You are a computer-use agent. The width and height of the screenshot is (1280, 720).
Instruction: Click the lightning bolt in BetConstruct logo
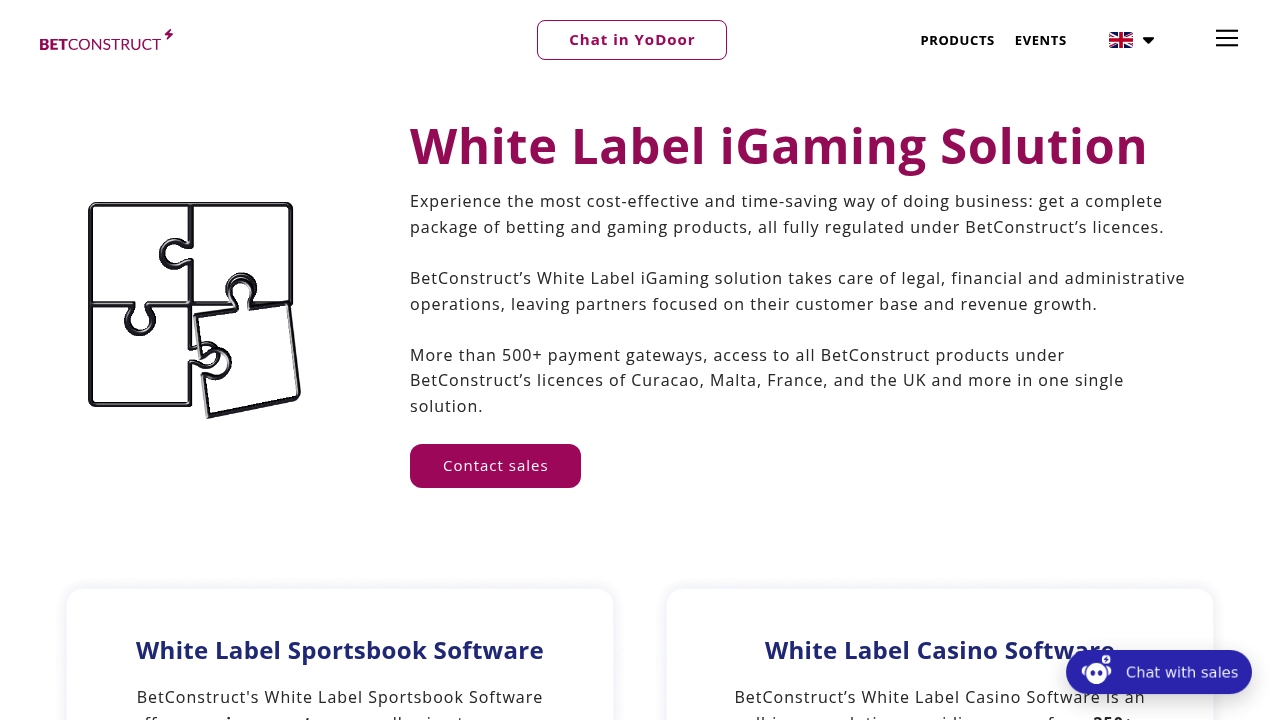[x=168, y=32]
